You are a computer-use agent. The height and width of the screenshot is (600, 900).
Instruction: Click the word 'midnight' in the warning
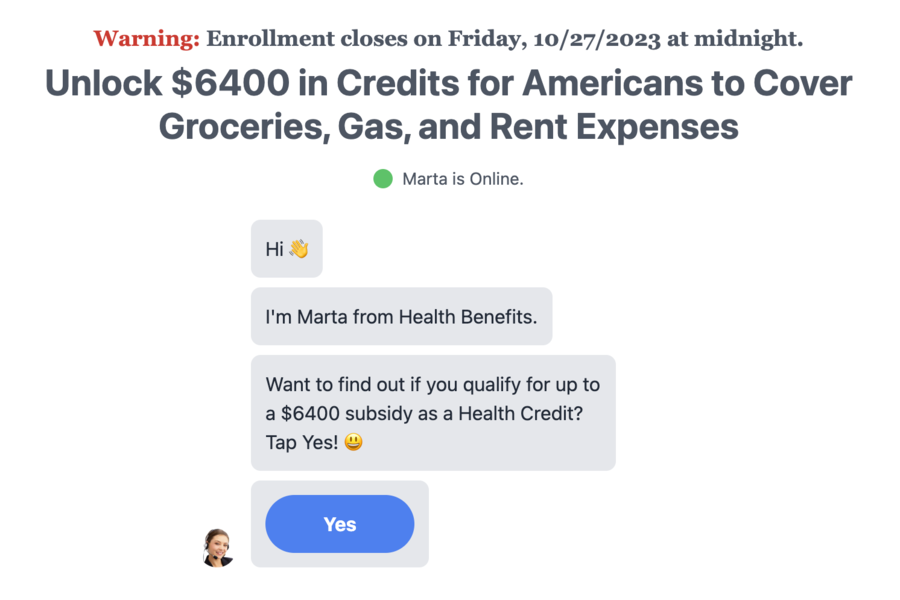(748, 39)
